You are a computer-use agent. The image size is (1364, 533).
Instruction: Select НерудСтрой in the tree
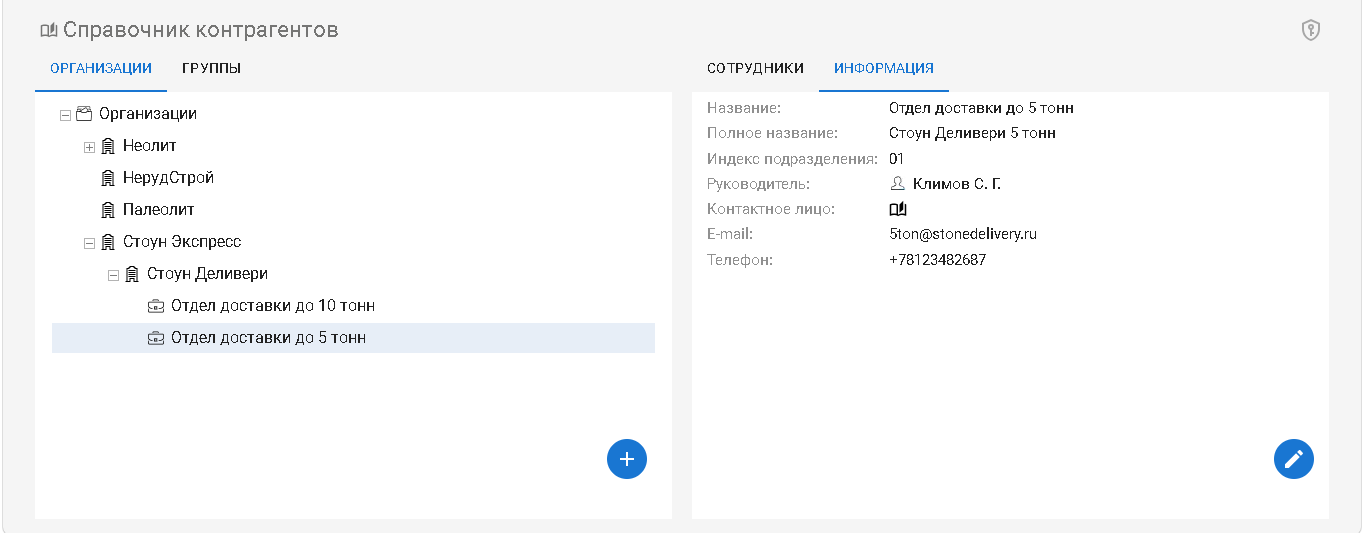click(x=168, y=178)
